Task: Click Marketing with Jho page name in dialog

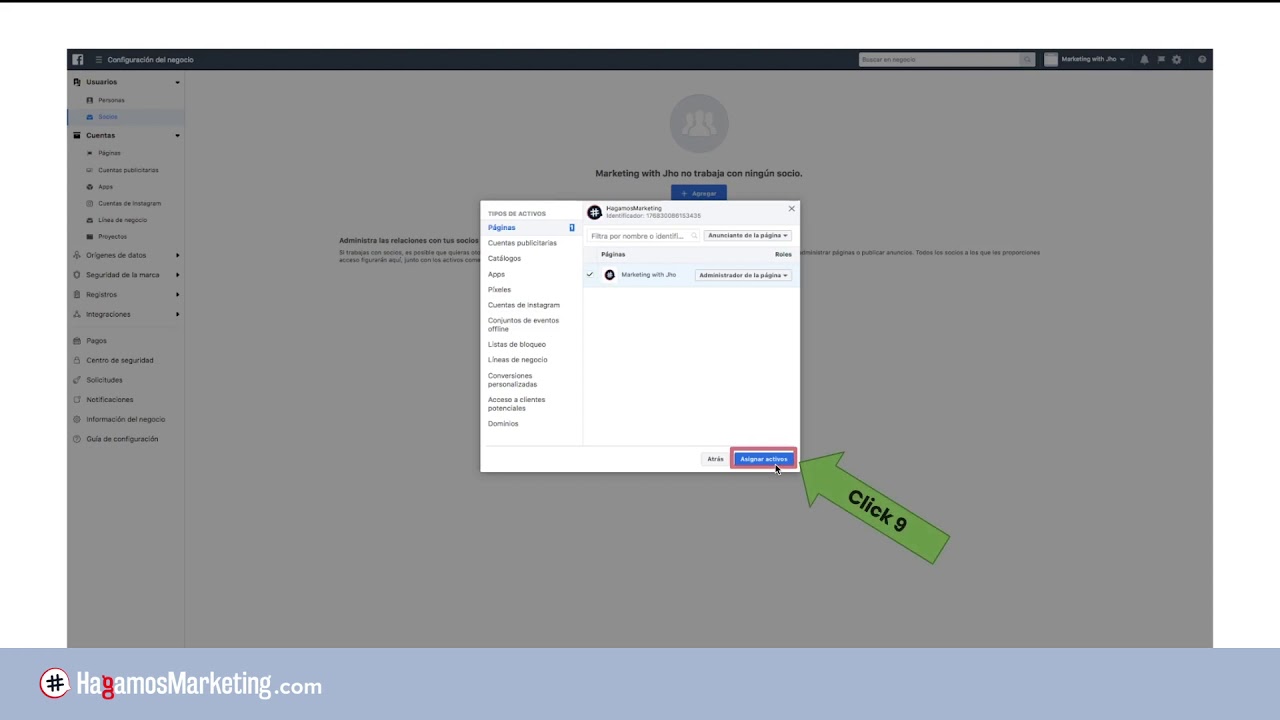Action: [x=648, y=275]
